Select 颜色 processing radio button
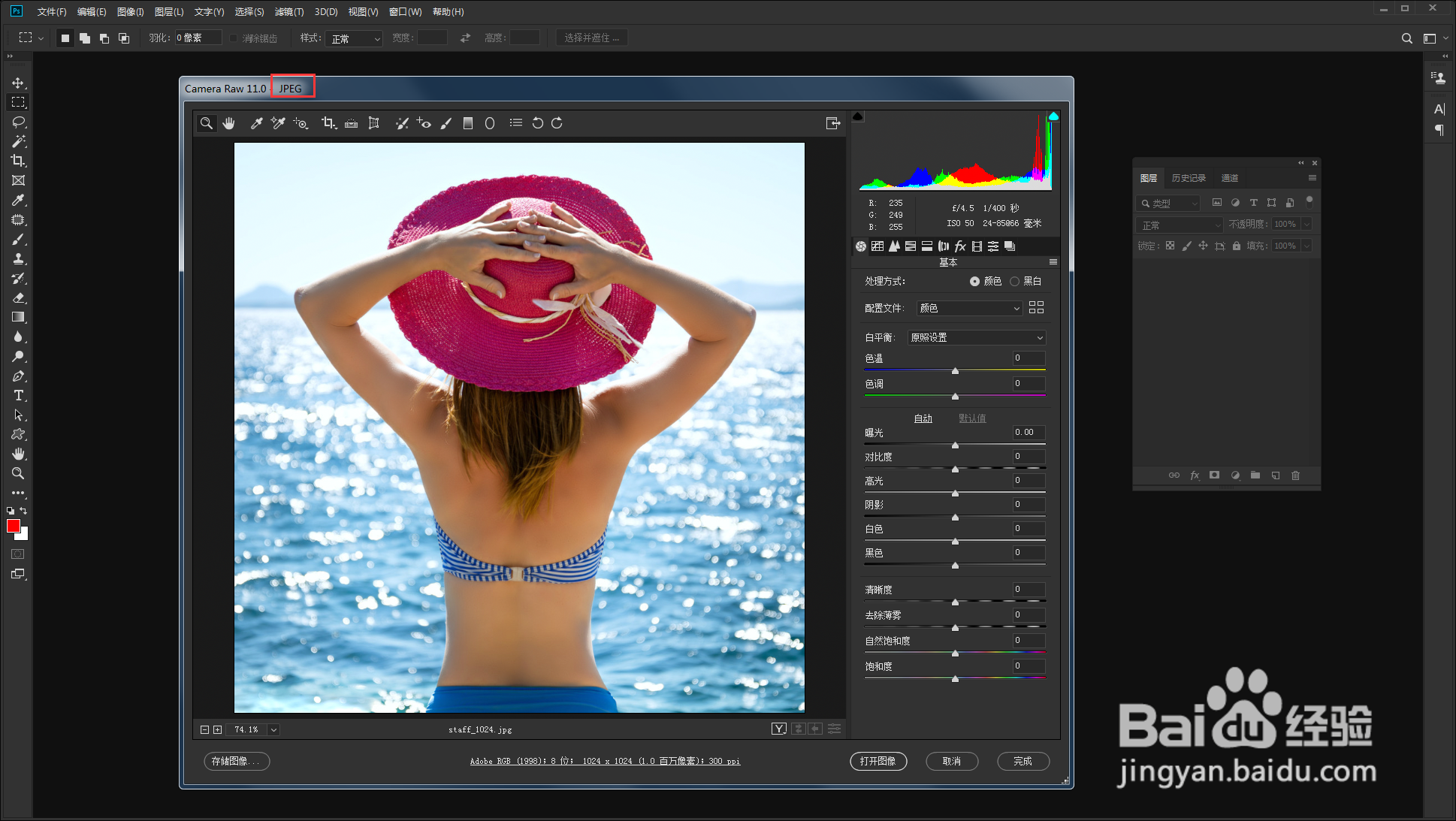1456x821 pixels. pyautogui.click(x=974, y=281)
